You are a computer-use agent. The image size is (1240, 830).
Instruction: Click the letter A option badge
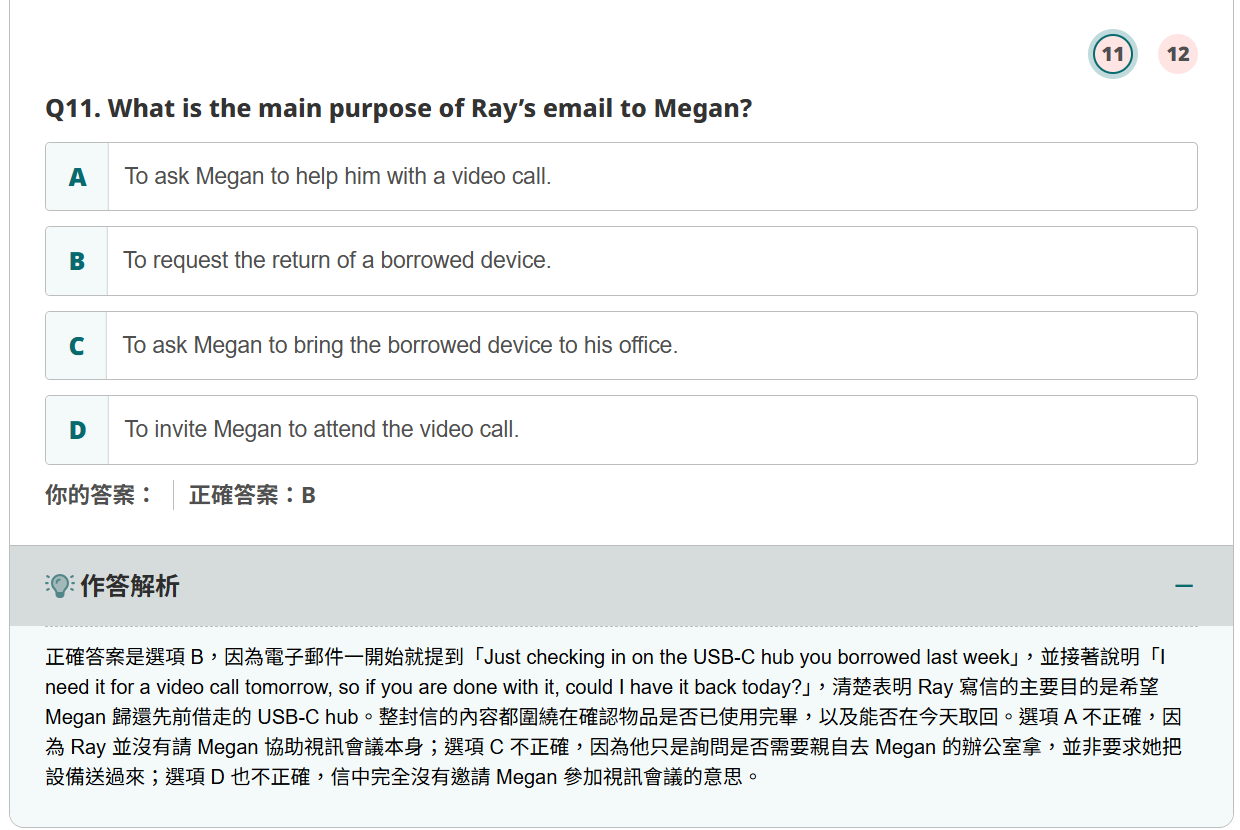click(77, 177)
